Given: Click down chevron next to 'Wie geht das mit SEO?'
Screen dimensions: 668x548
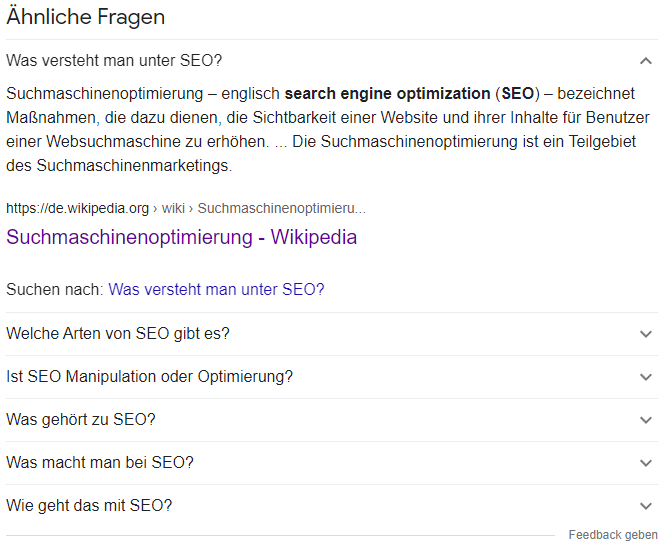Looking at the screenshot, I should 645,506.
